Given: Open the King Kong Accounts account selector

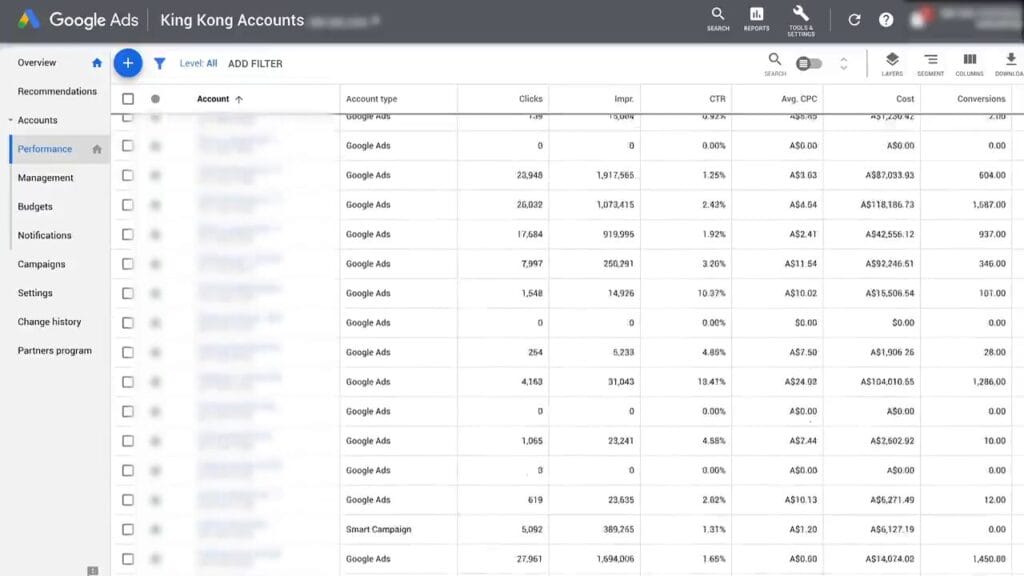Looking at the screenshot, I should (232, 20).
